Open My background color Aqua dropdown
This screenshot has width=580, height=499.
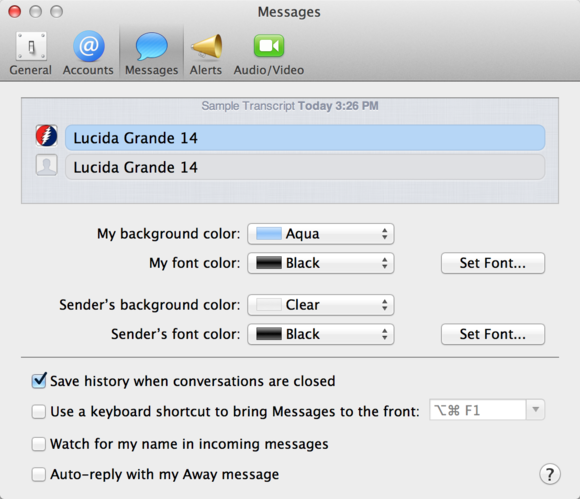(x=321, y=234)
